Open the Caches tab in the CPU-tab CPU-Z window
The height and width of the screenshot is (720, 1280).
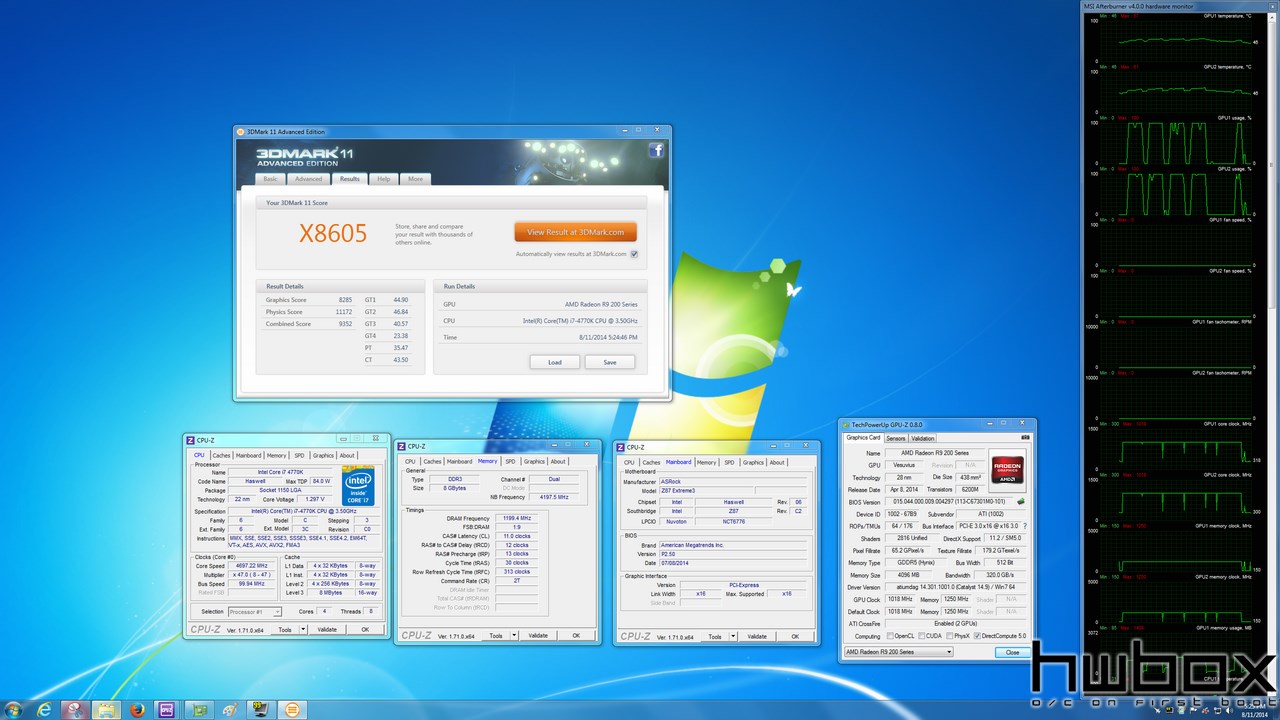(x=221, y=455)
